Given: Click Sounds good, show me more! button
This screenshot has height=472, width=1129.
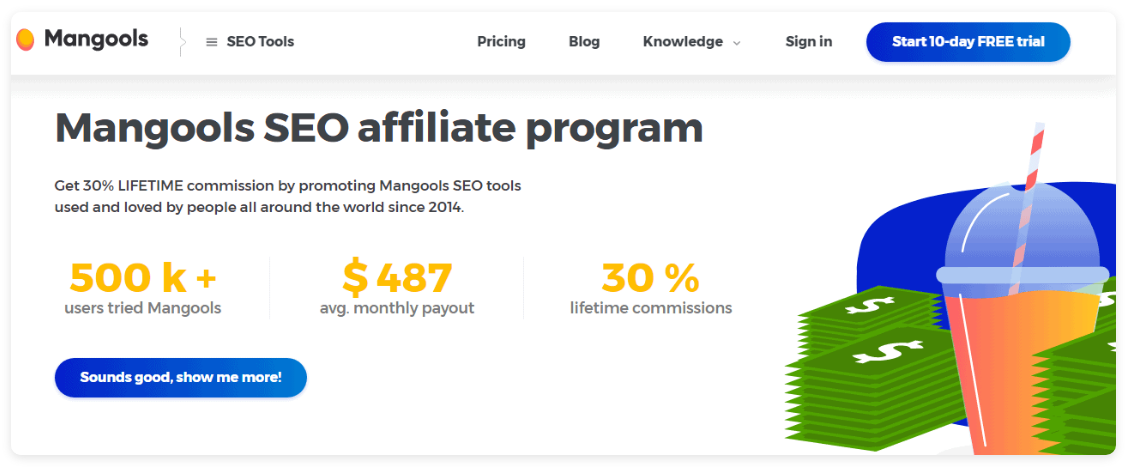Looking at the screenshot, I should [181, 378].
